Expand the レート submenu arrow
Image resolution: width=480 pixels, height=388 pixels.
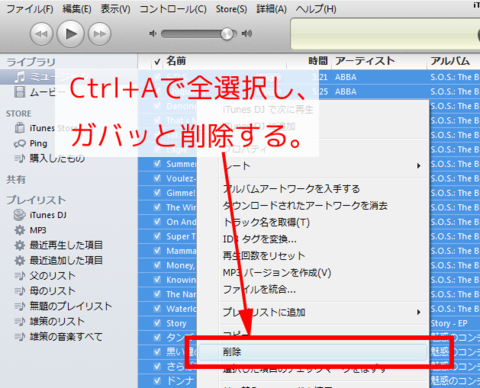click(x=419, y=166)
